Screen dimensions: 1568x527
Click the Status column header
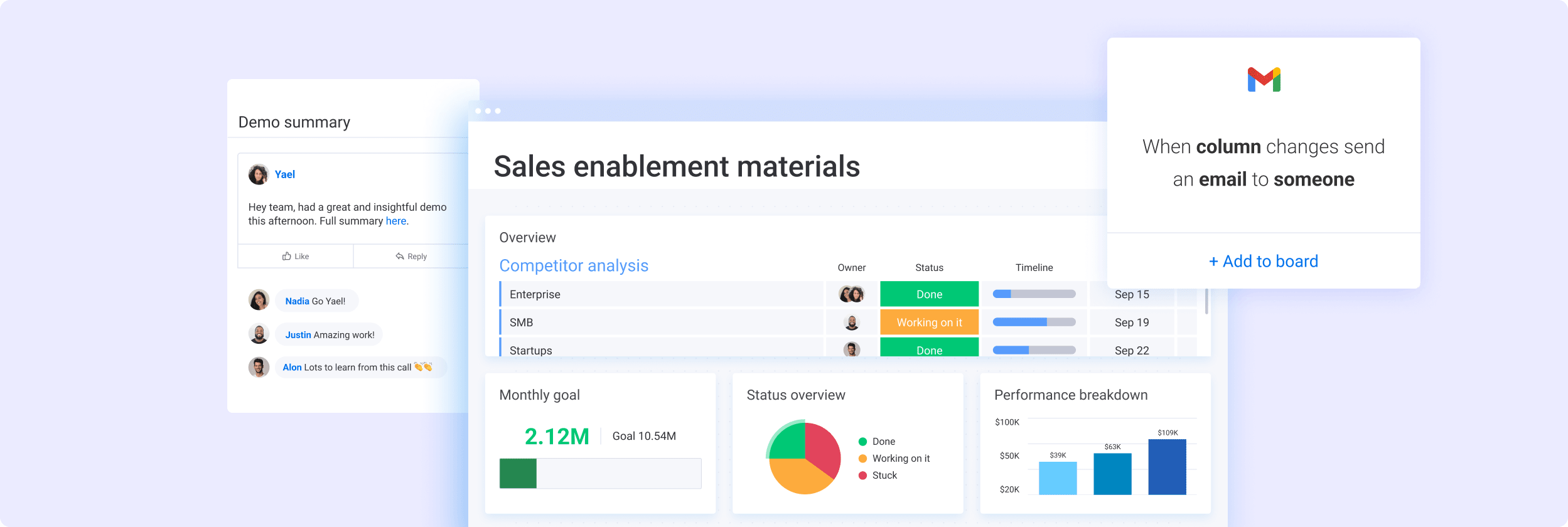click(x=929, y=268)
